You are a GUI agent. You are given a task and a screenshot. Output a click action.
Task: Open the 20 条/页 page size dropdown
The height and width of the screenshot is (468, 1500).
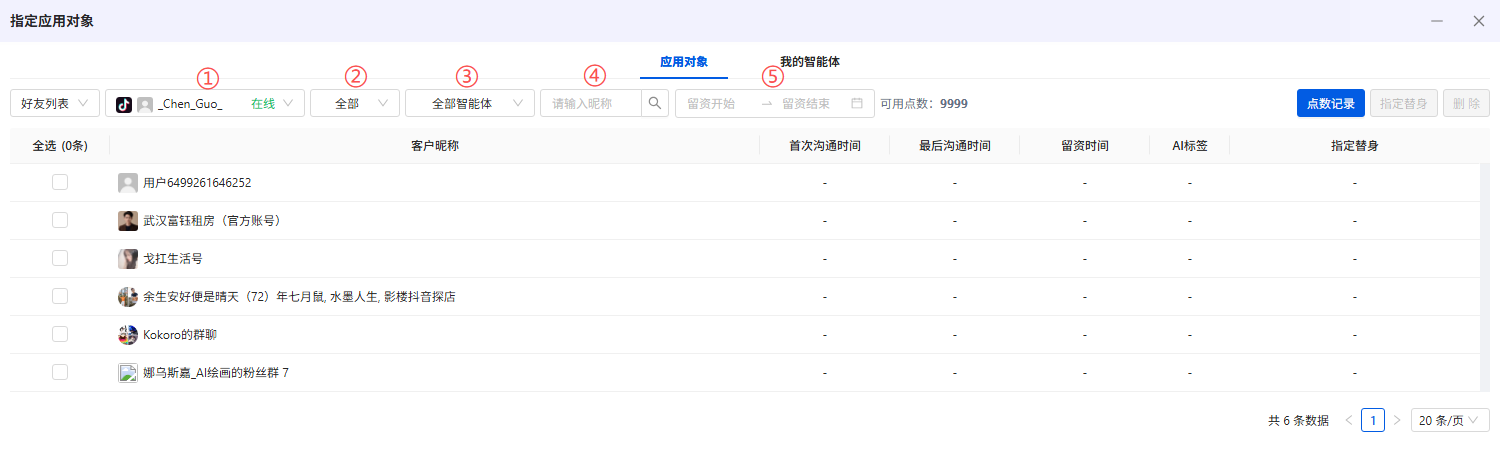pos(1450,420)
